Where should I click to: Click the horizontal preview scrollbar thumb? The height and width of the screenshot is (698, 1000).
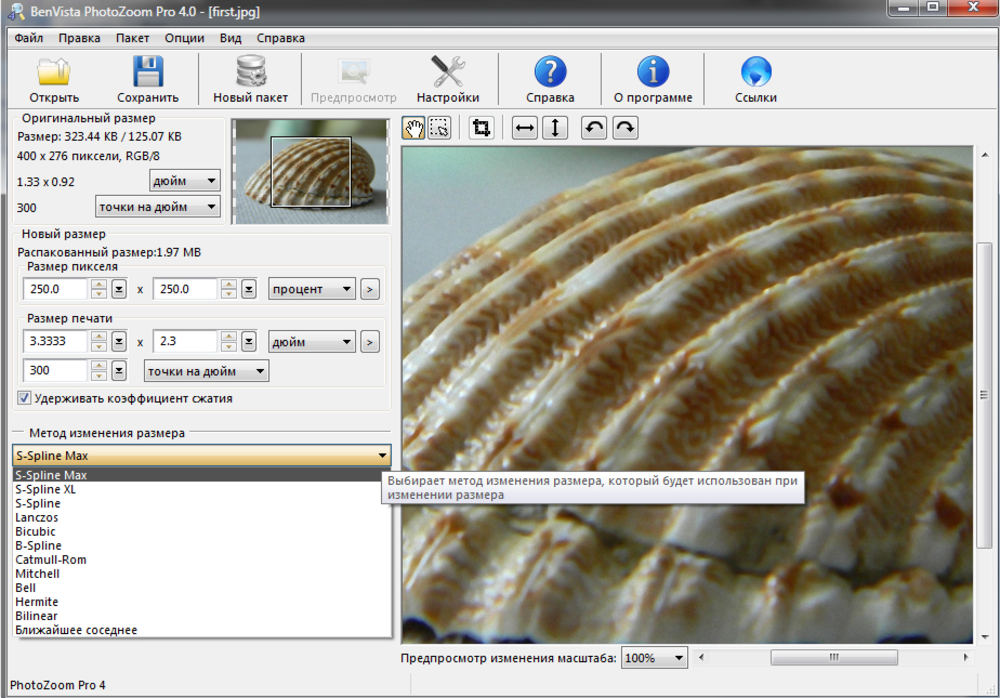point(833,657)
